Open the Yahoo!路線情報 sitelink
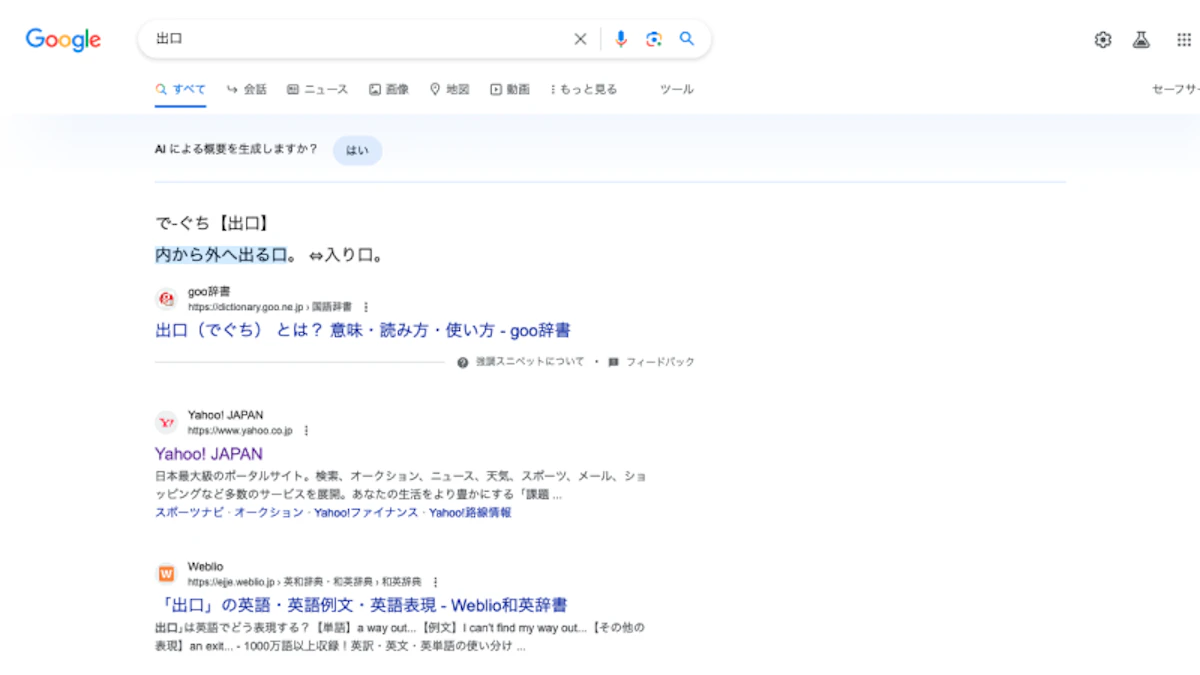The height and width of the screenshot is (675, 1200). point(468,513)
